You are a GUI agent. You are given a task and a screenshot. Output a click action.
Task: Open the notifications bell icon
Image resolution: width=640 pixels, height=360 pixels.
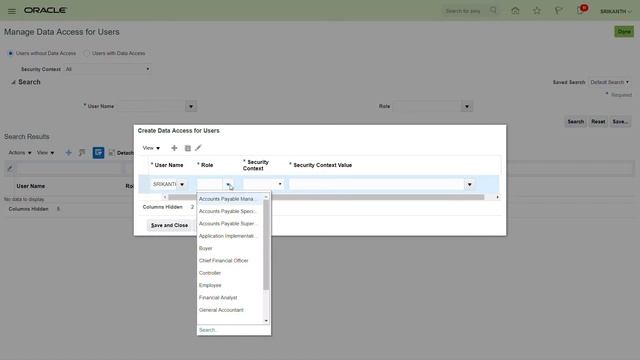pyautogui.click(x=580, y=11)
